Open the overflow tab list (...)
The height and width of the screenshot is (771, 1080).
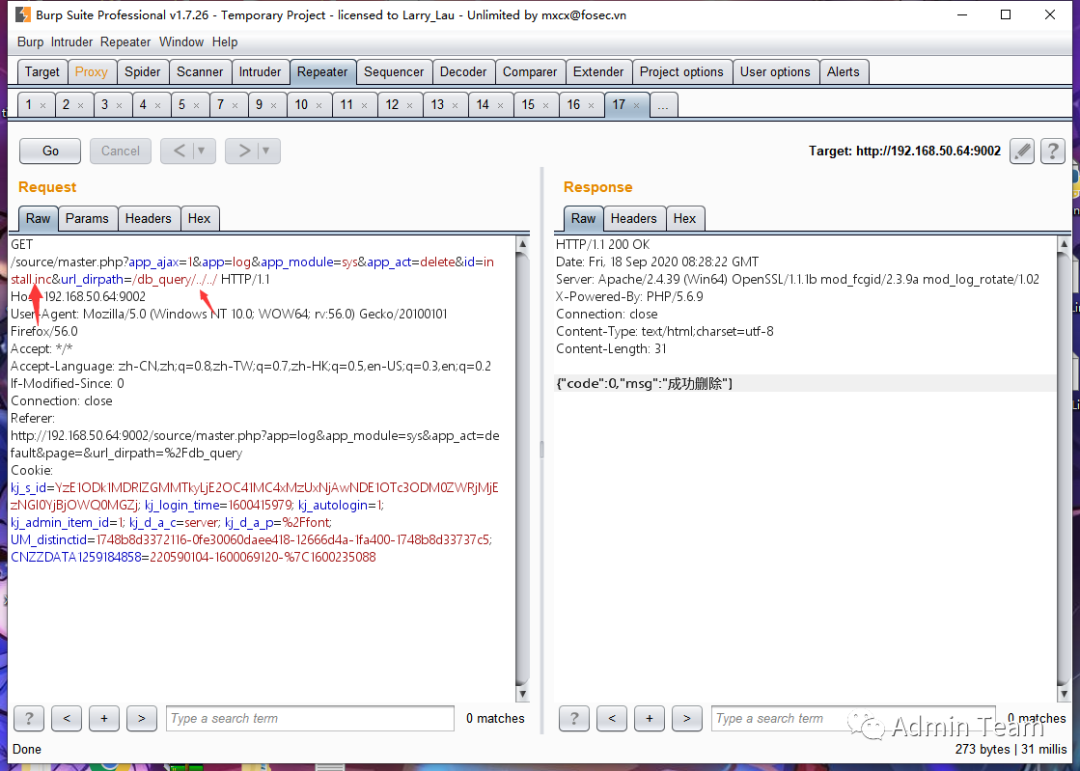coord(663,105)
